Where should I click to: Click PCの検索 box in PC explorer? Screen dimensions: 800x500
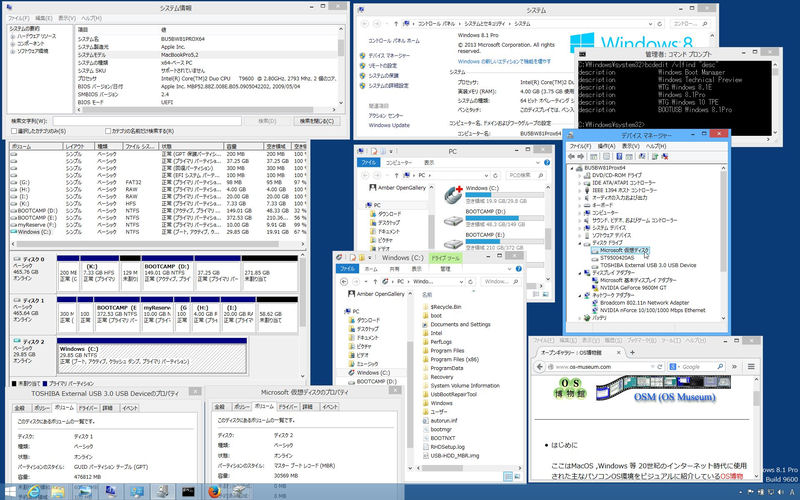coord(526,175)
